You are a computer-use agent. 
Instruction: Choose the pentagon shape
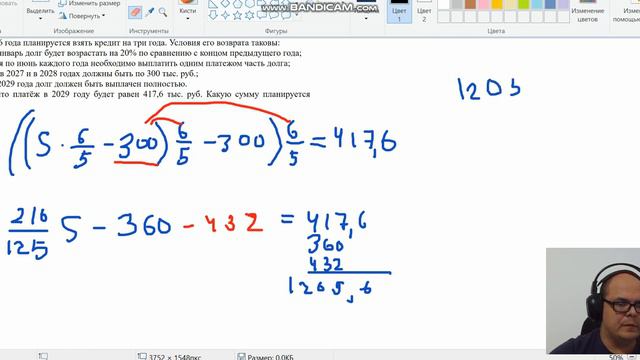click(238, 4)
